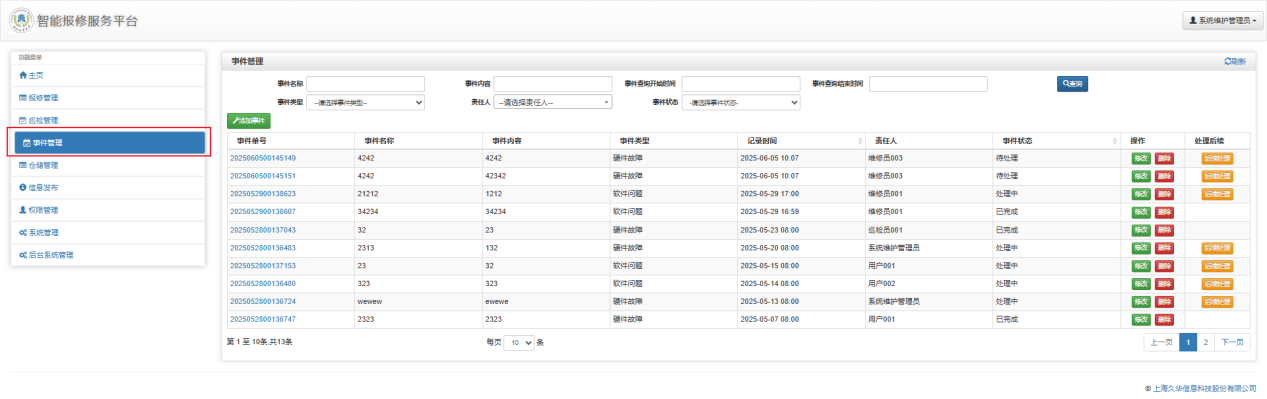Viewport: 1267px width, 399px height.
Task: Click 后续处理 for event 2025060500145149
Action: 1217,158
